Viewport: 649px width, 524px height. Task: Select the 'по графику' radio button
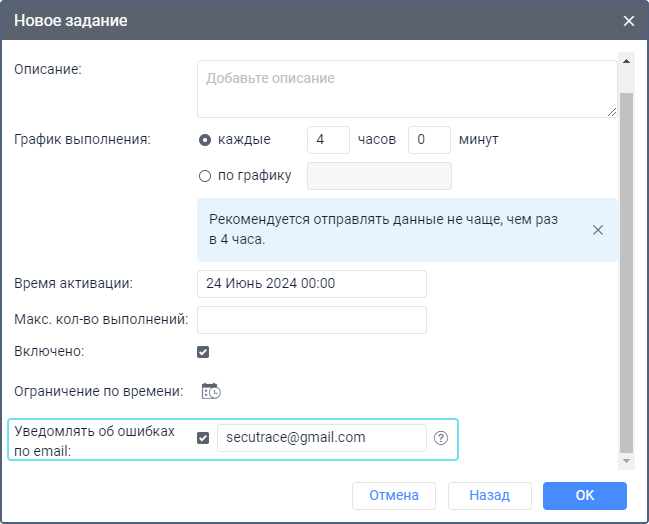point(205,176)
